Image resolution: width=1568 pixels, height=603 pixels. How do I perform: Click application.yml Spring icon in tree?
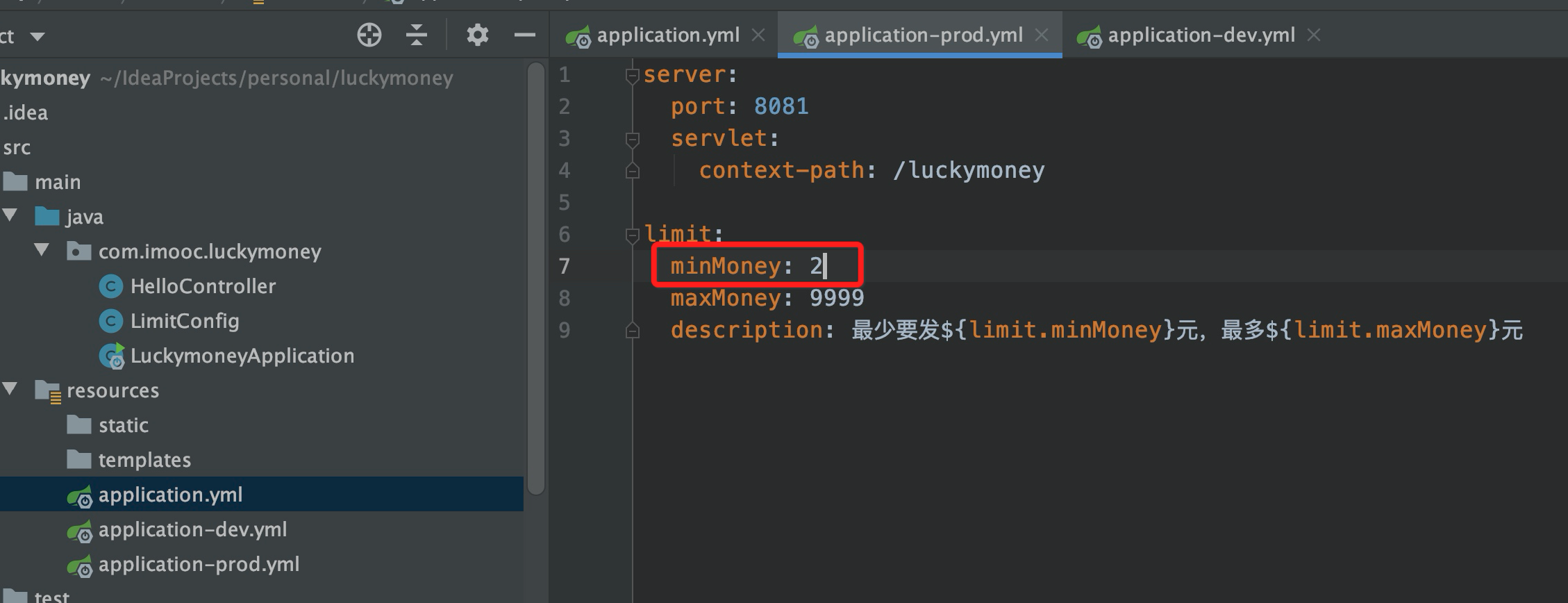point(79,495)
